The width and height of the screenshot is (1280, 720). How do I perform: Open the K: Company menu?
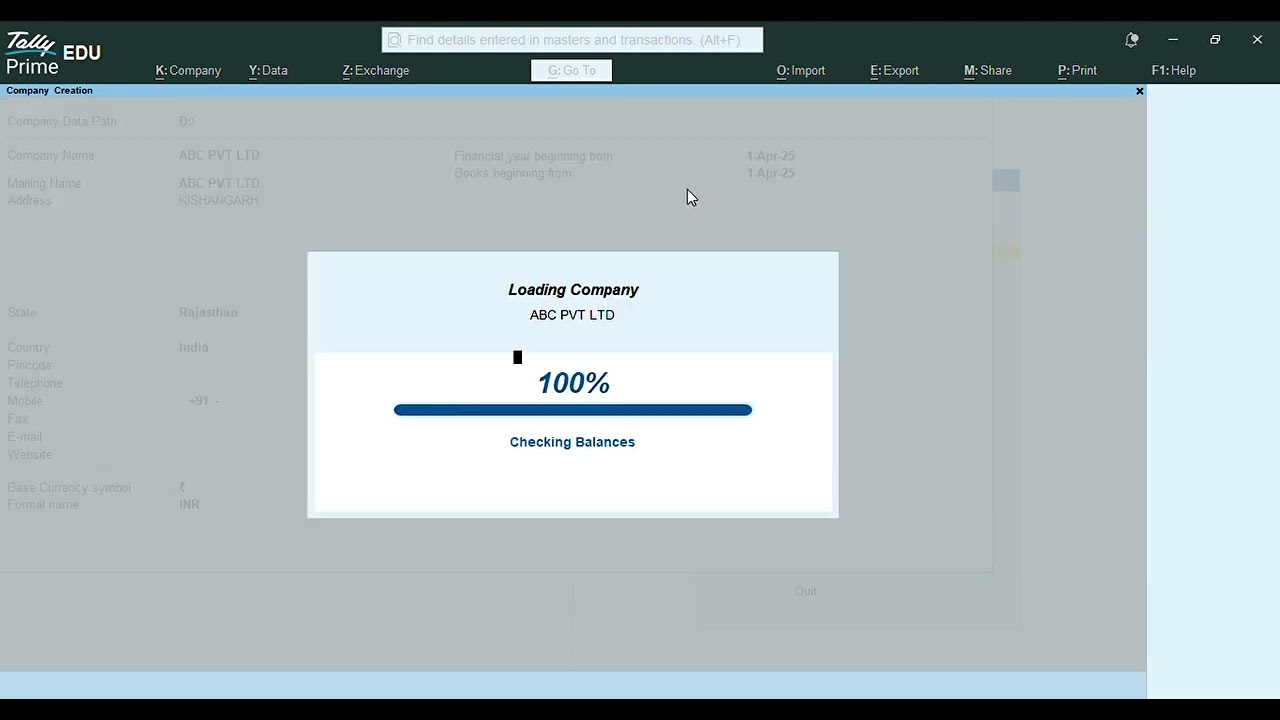[x=188, y=71]
